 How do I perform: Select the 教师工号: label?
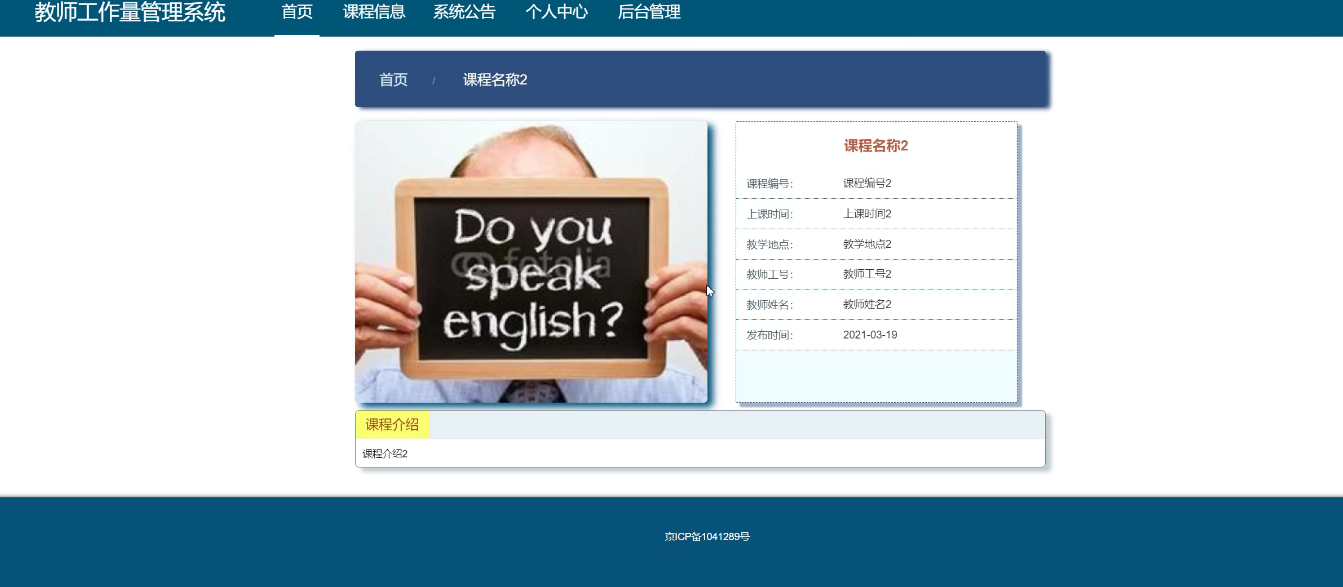[769, 274]
